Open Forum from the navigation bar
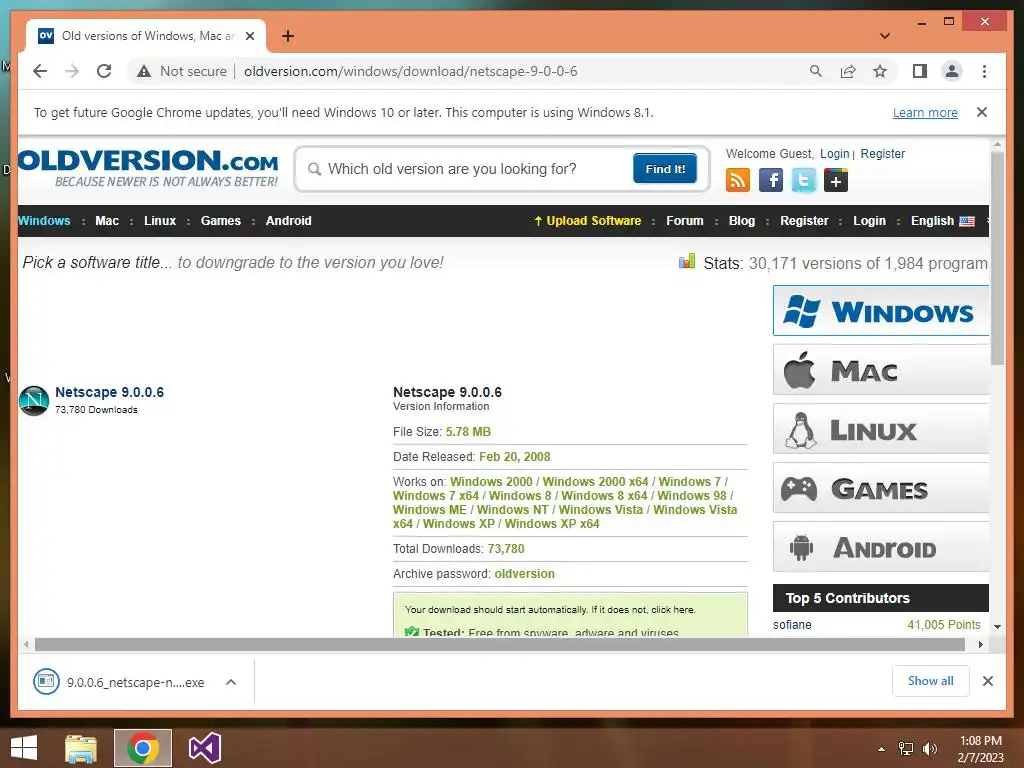This screenshot has width=1024, height=768. [x=684, y=221]
